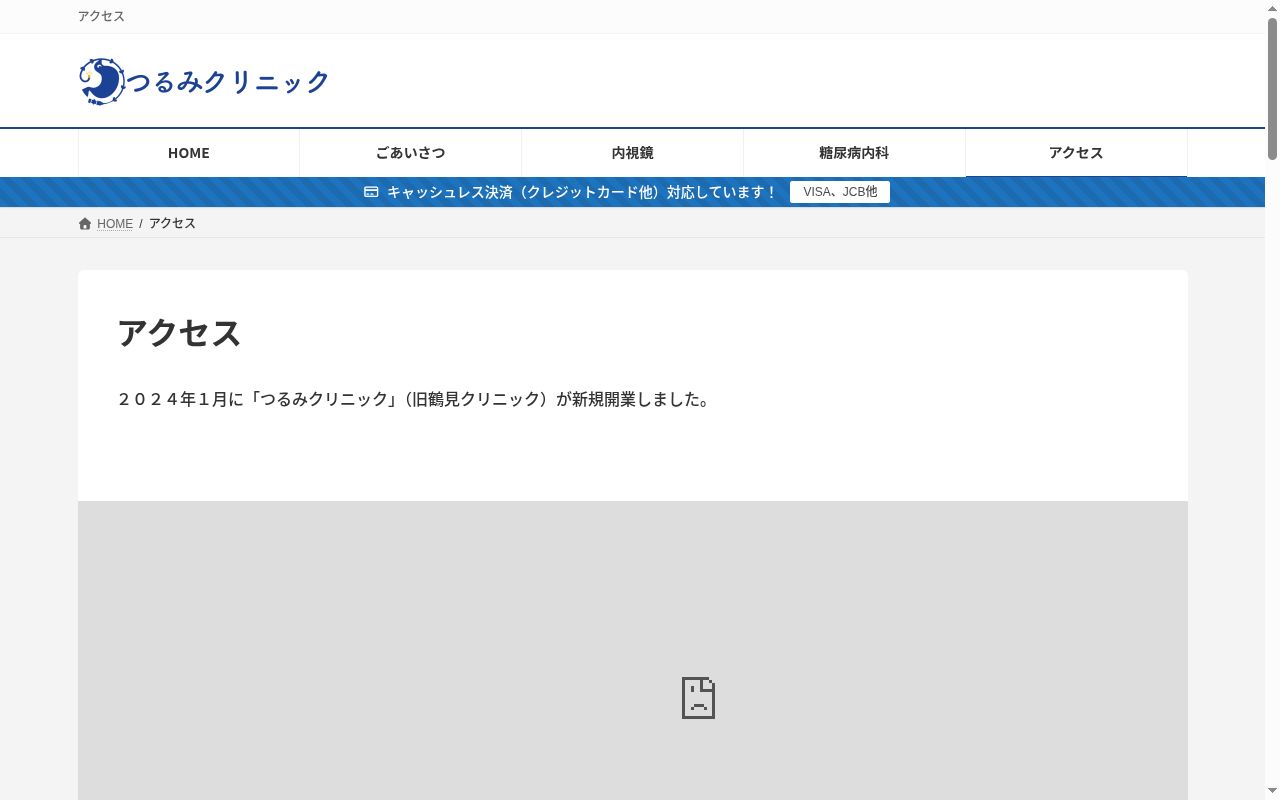Click the VISA、JCB他 button
Image resolution: width=1280 pixels, height=800 pixels.
tap(840, 192)
